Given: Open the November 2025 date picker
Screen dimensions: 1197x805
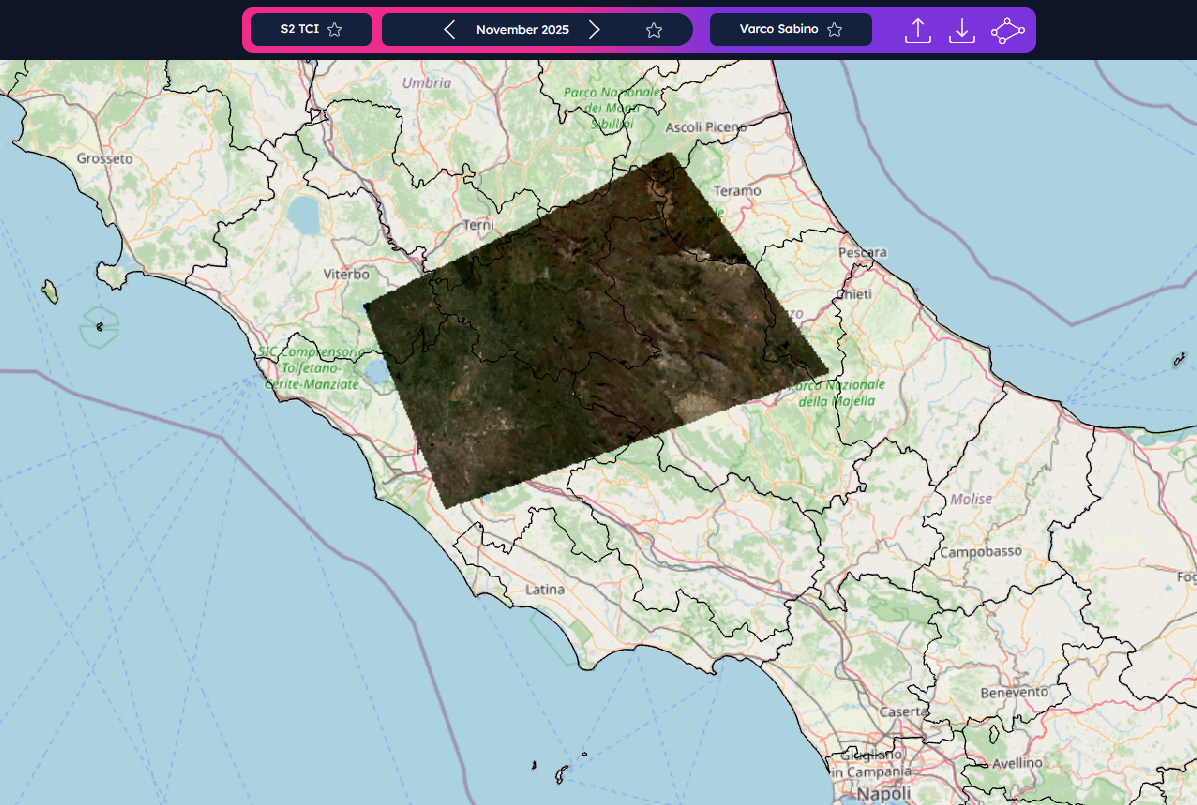Looking at the screenshot, I should coord(522,30).
